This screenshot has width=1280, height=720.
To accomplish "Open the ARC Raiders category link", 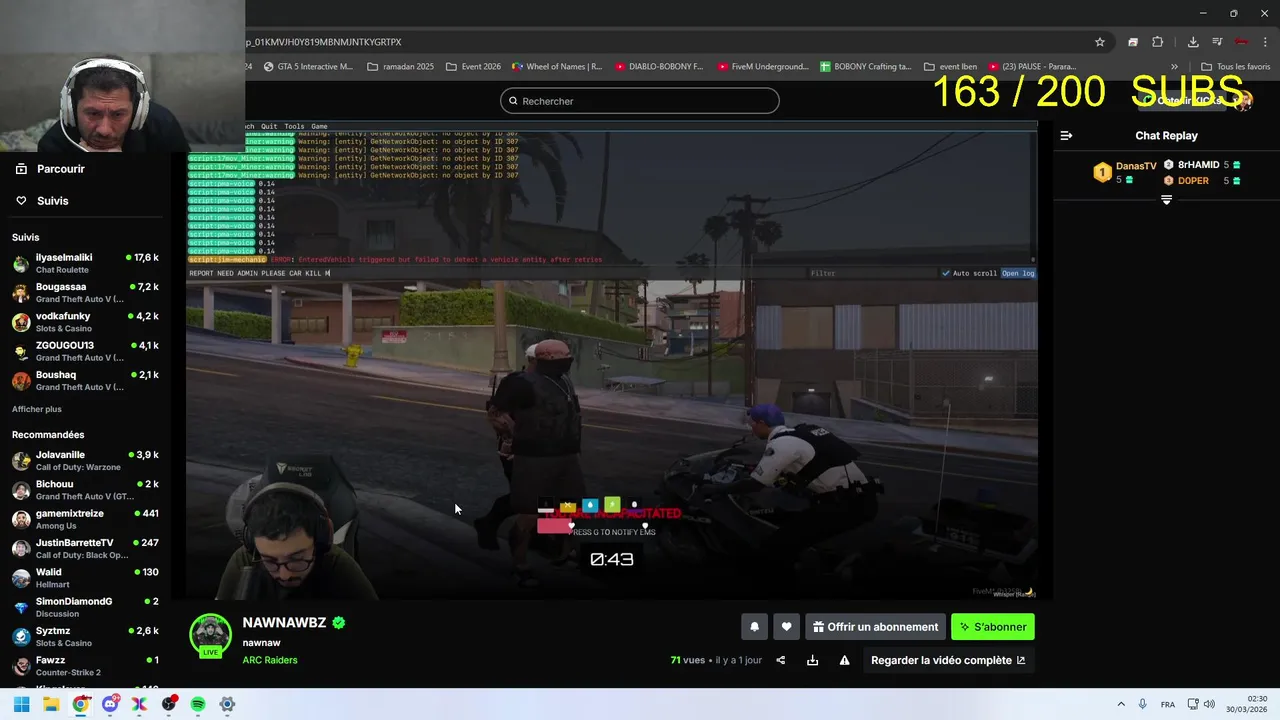I will click(269, 660).
